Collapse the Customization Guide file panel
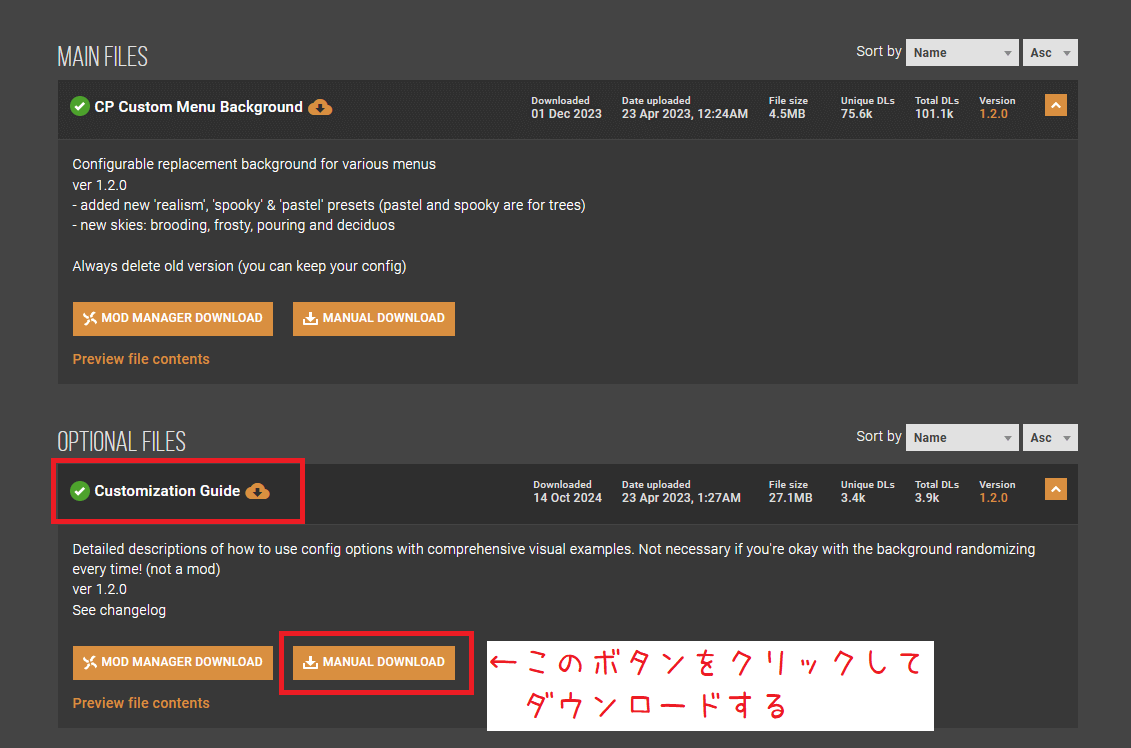Image resolution: width=1131 pixels, height=748 pixels. 1055,489
